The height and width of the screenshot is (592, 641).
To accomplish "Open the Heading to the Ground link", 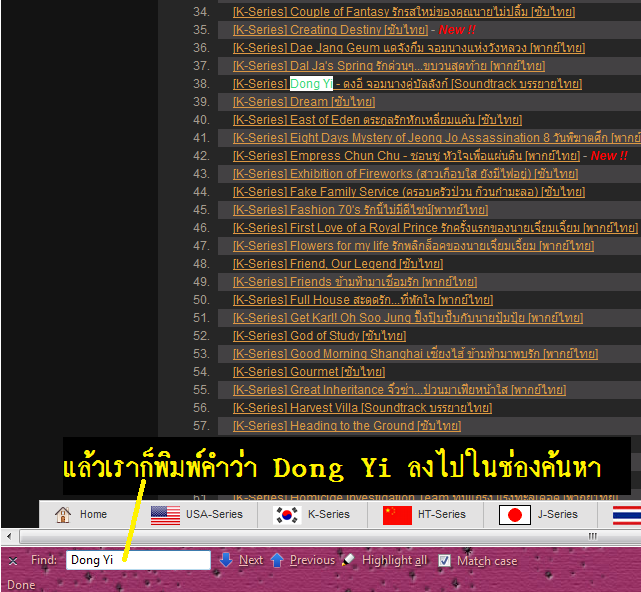I will coord(347,426).
